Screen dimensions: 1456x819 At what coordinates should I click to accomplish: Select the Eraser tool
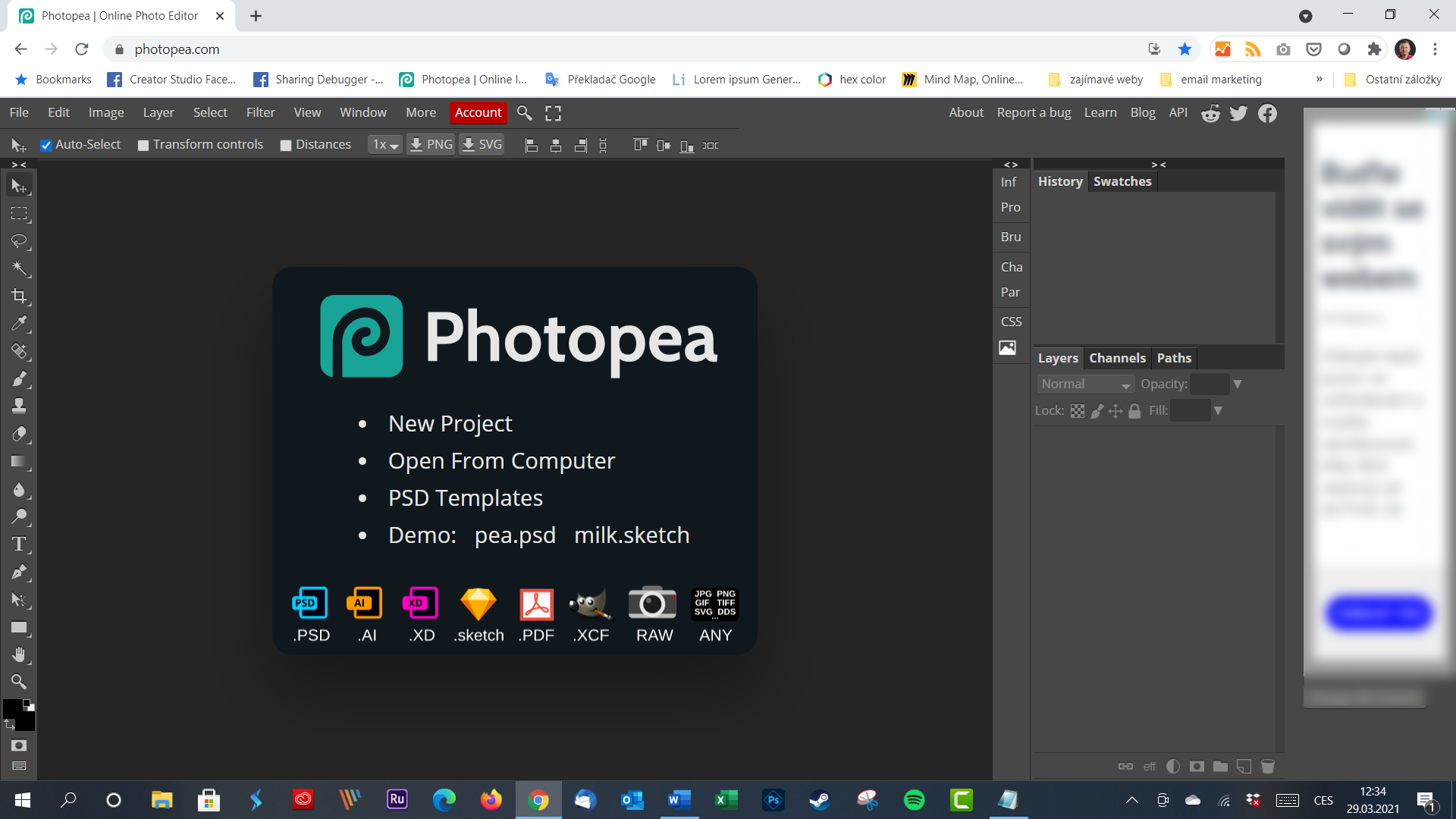pos(19,435)
